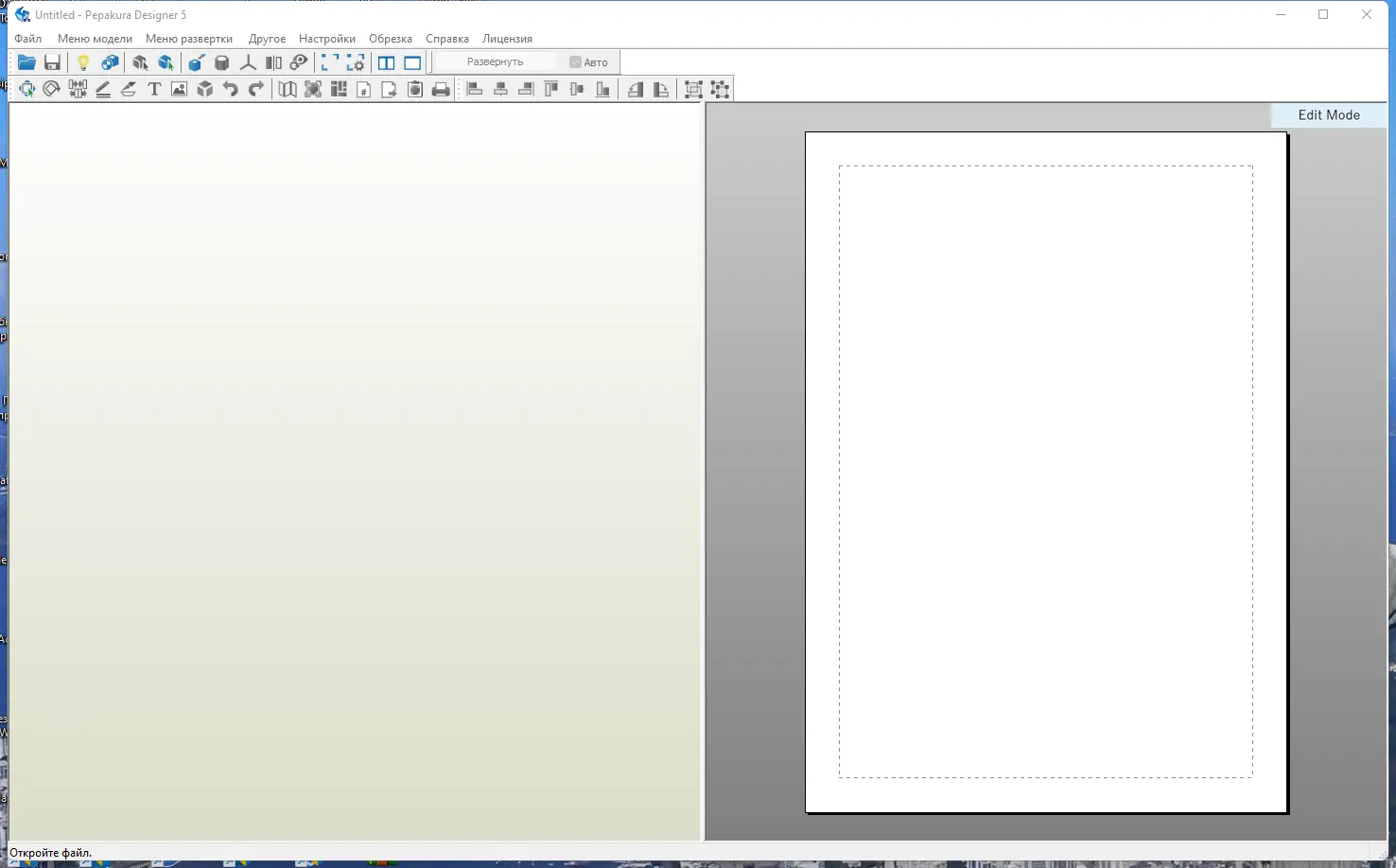
Task: Switch to single-pane view layout
Action: (412, 62)
